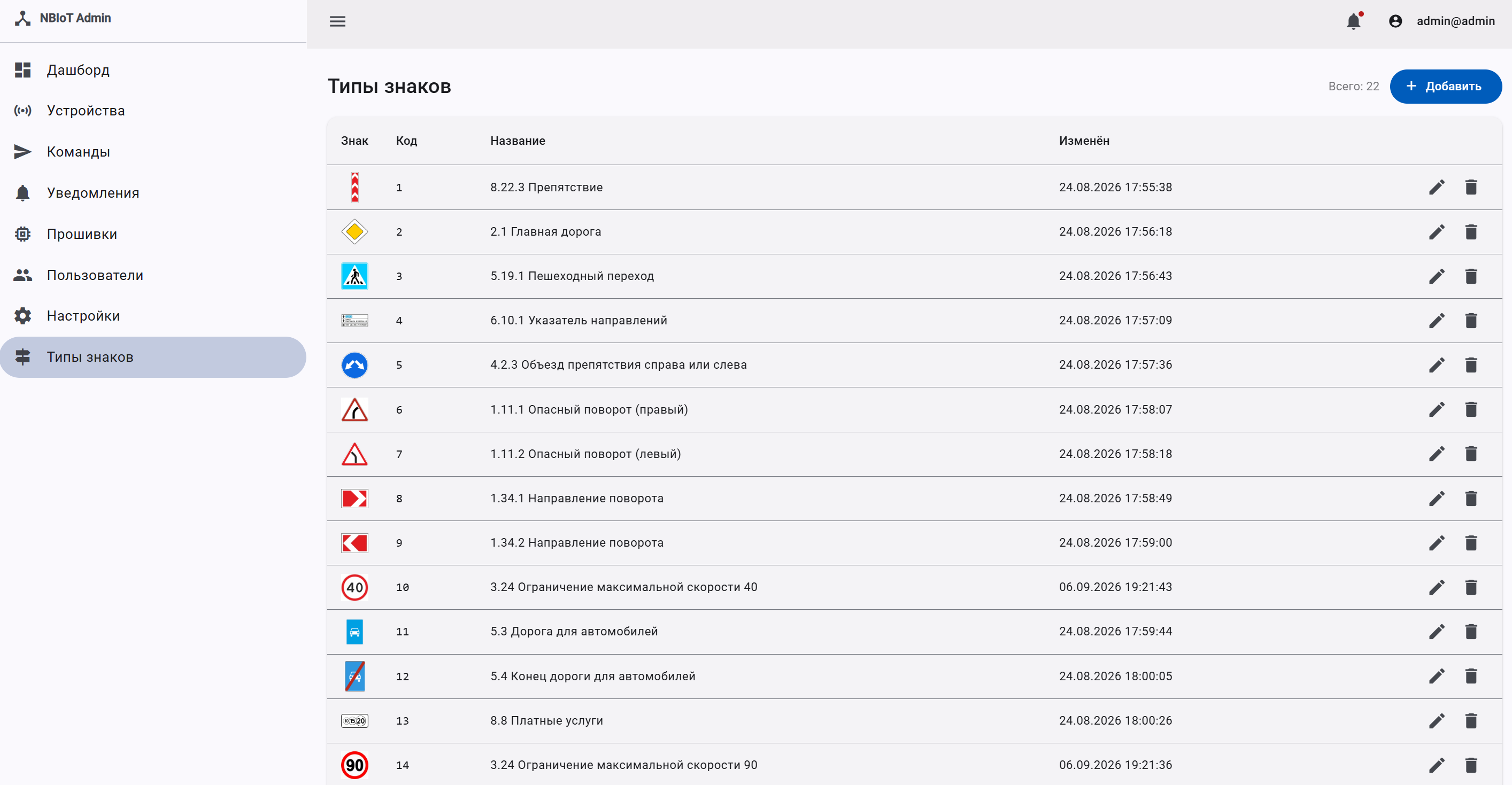Delete 5.3 Дорога для автомобилей row
The width and height of the screenshot is (1512, 785).
(x=1470, y=631)
